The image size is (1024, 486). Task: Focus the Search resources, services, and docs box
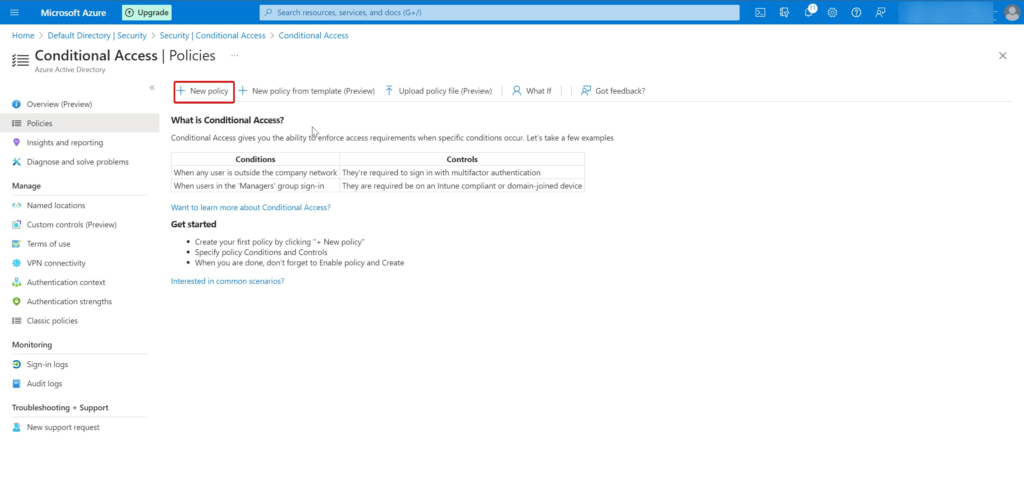point(500,12)
